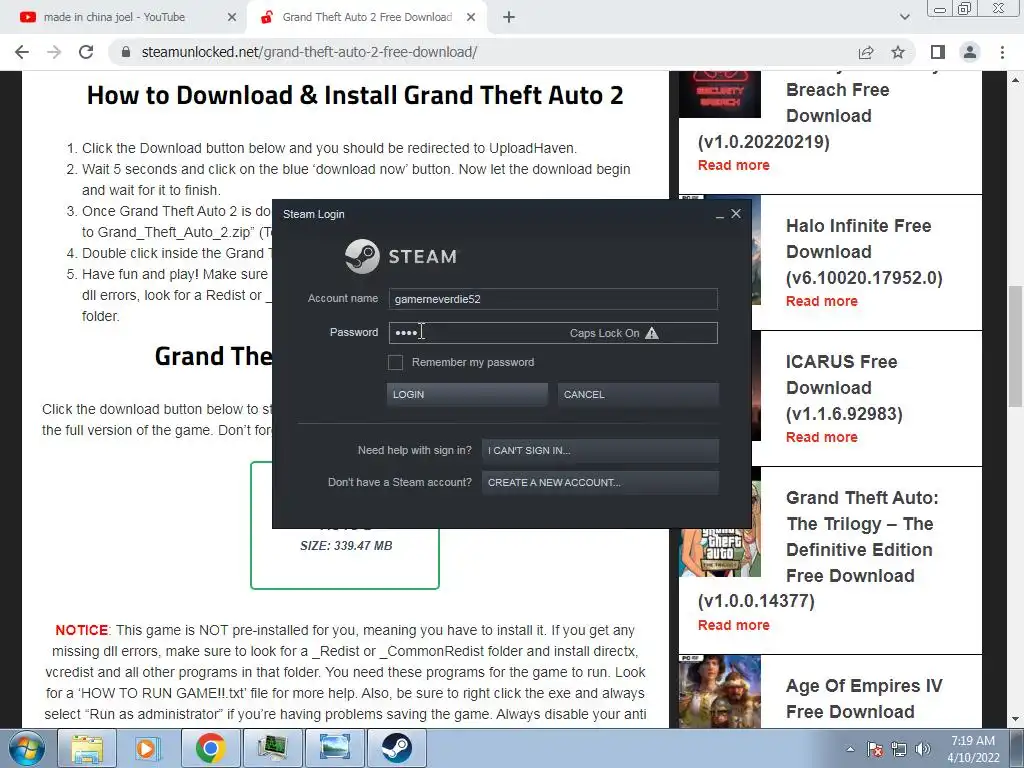Open the Windows Start menu
This screenshot has height=768, width=1024.
pyautogui.click(x=26, y=748)
